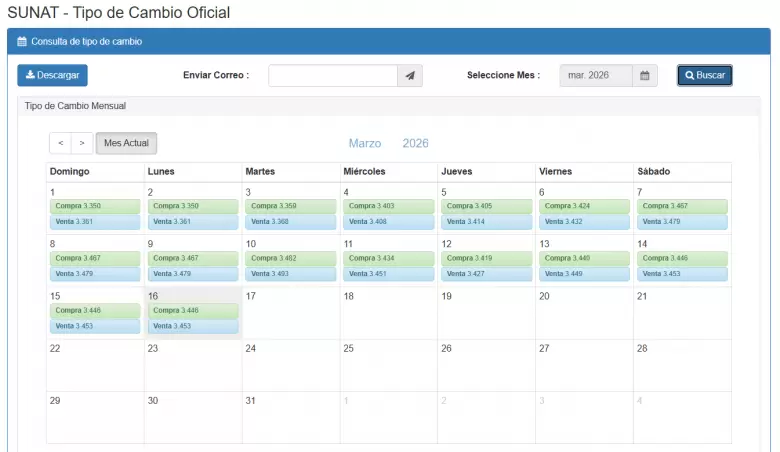Click Venta 3.432 on Friday March 6
Viewport: 780px width, 452px height.
point(584,222)
